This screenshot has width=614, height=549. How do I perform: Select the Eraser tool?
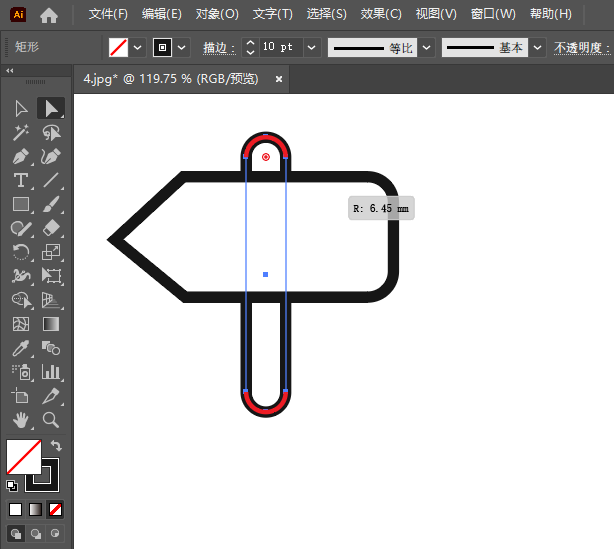click(x=51, y=228)
